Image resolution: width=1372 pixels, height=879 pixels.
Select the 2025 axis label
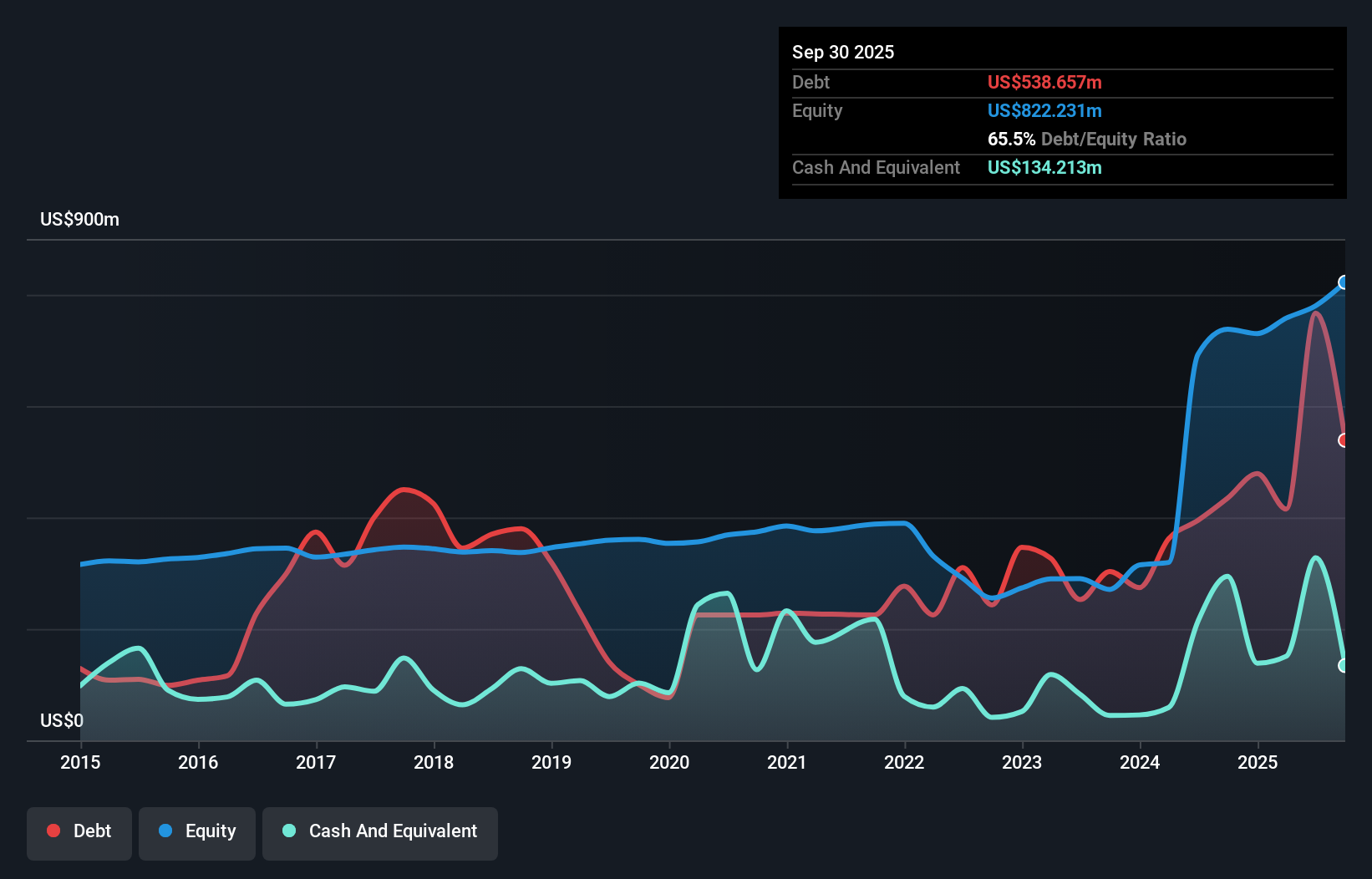(1258, 763)
